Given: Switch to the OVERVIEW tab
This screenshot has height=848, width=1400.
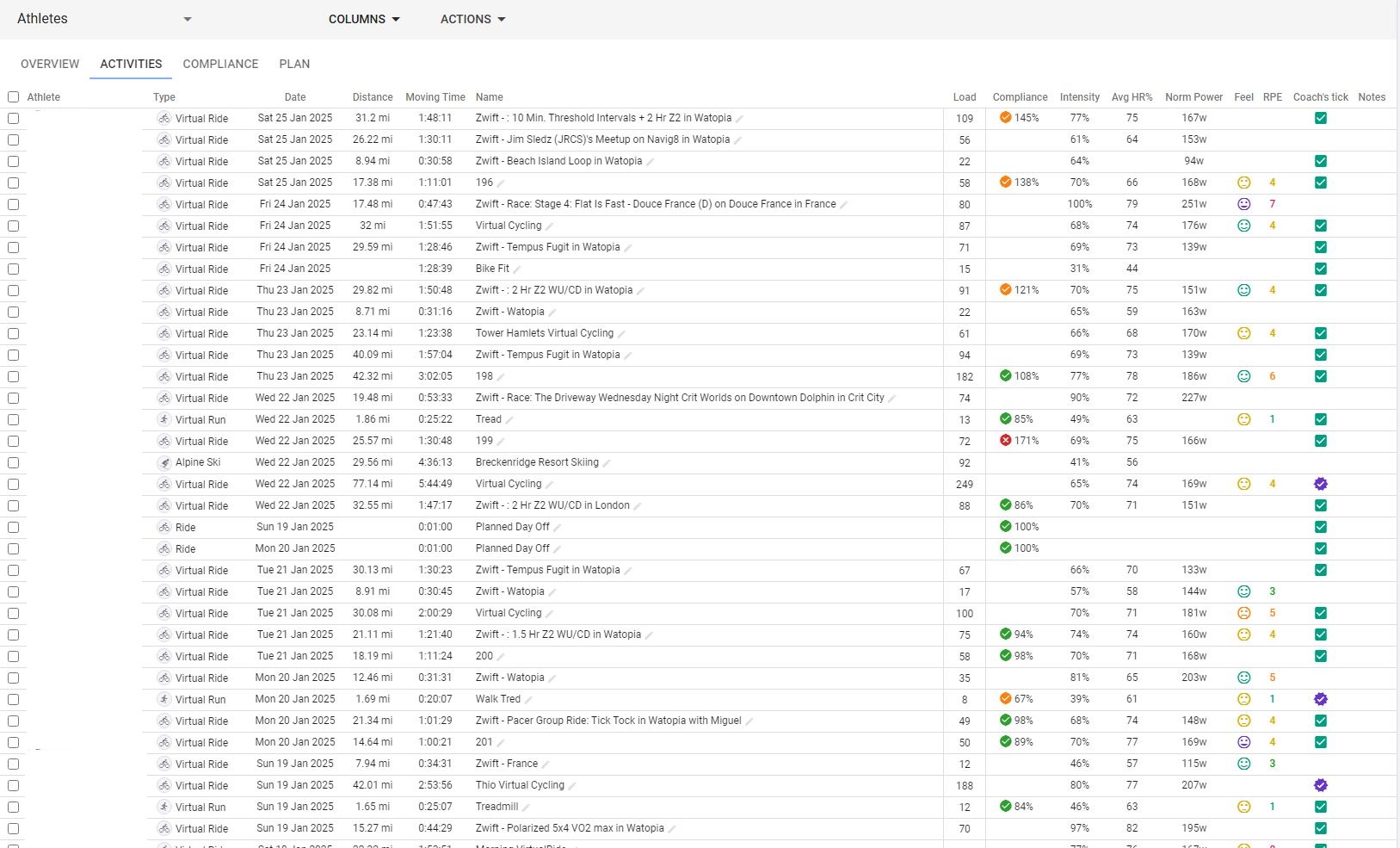Looking at the screenshot, I should pos(50,64).
